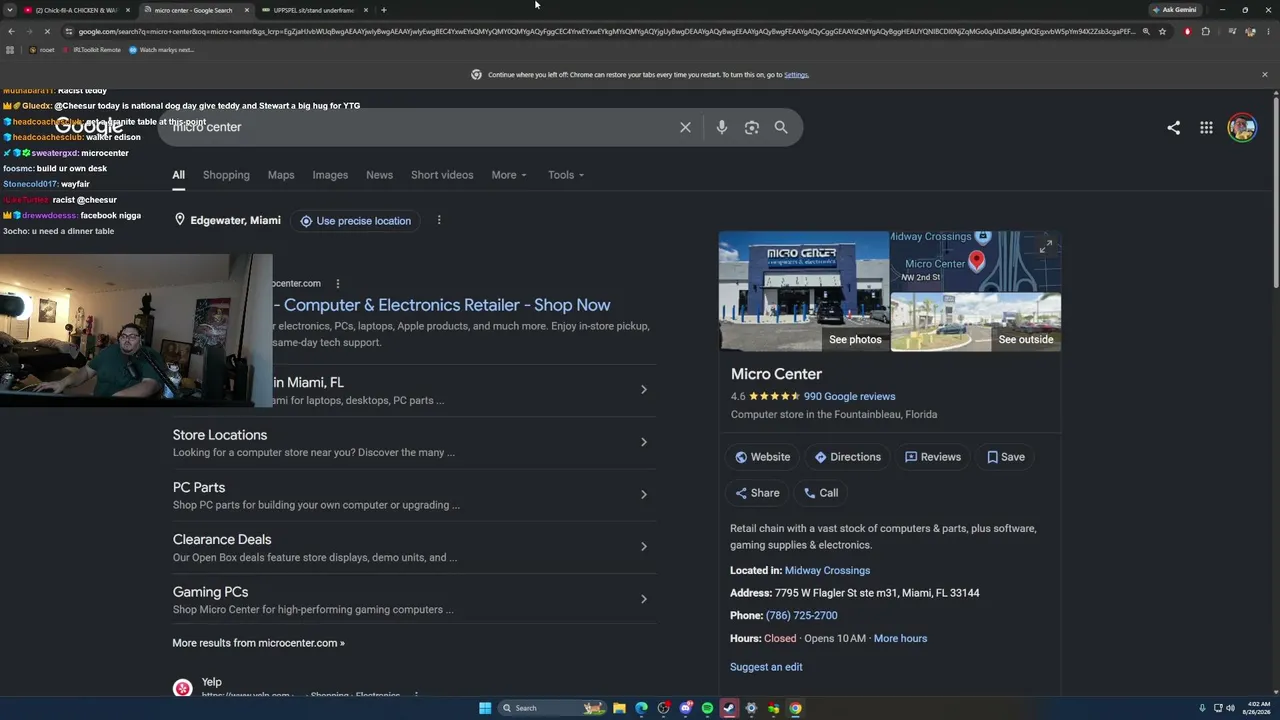Expand the More search filters dropdown
1280x720 pixels.
click(508, 175)
